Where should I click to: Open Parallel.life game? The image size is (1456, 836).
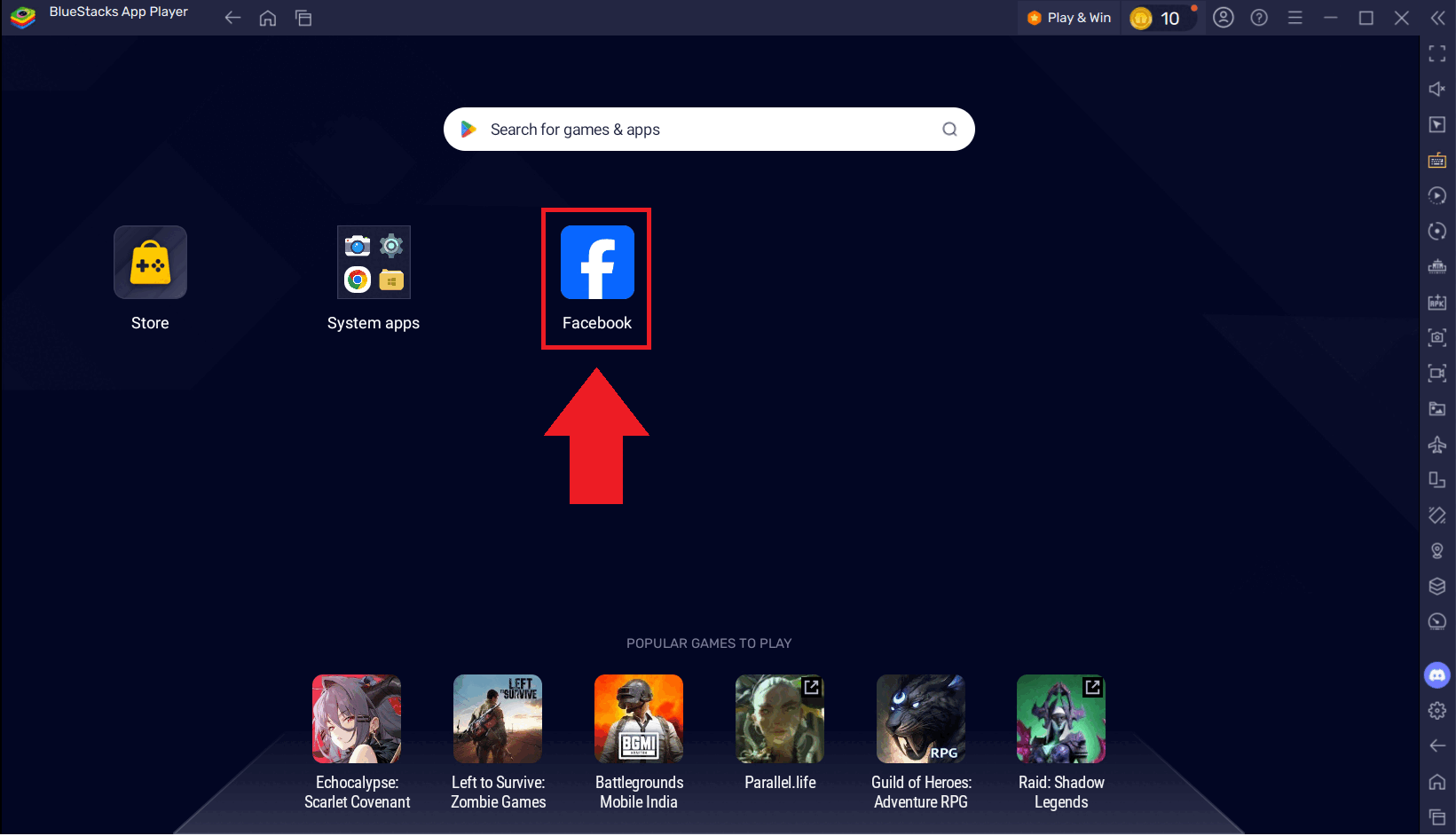[780, 719]
